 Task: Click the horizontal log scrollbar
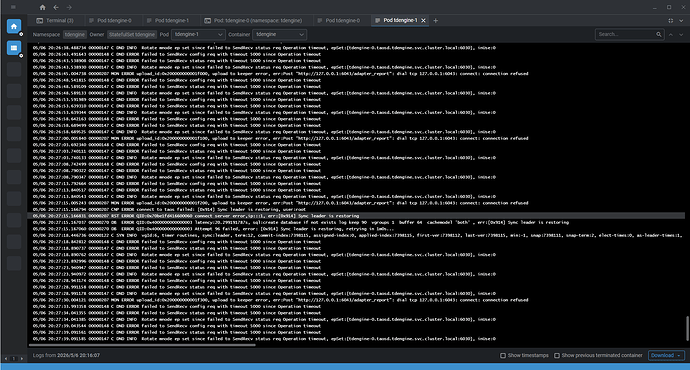(x=141, y=345)
